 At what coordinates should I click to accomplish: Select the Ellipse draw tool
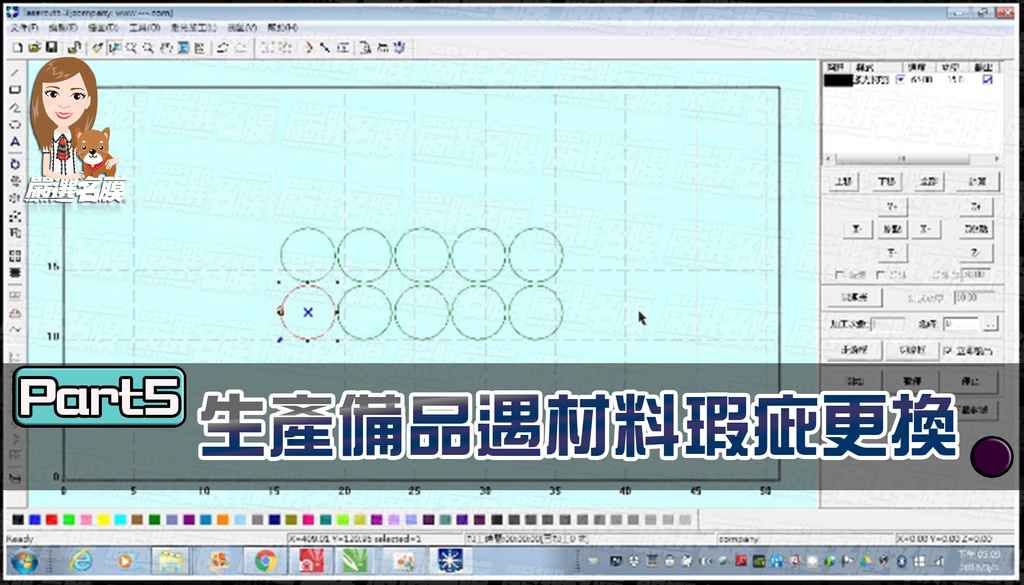tap(16, 124)
